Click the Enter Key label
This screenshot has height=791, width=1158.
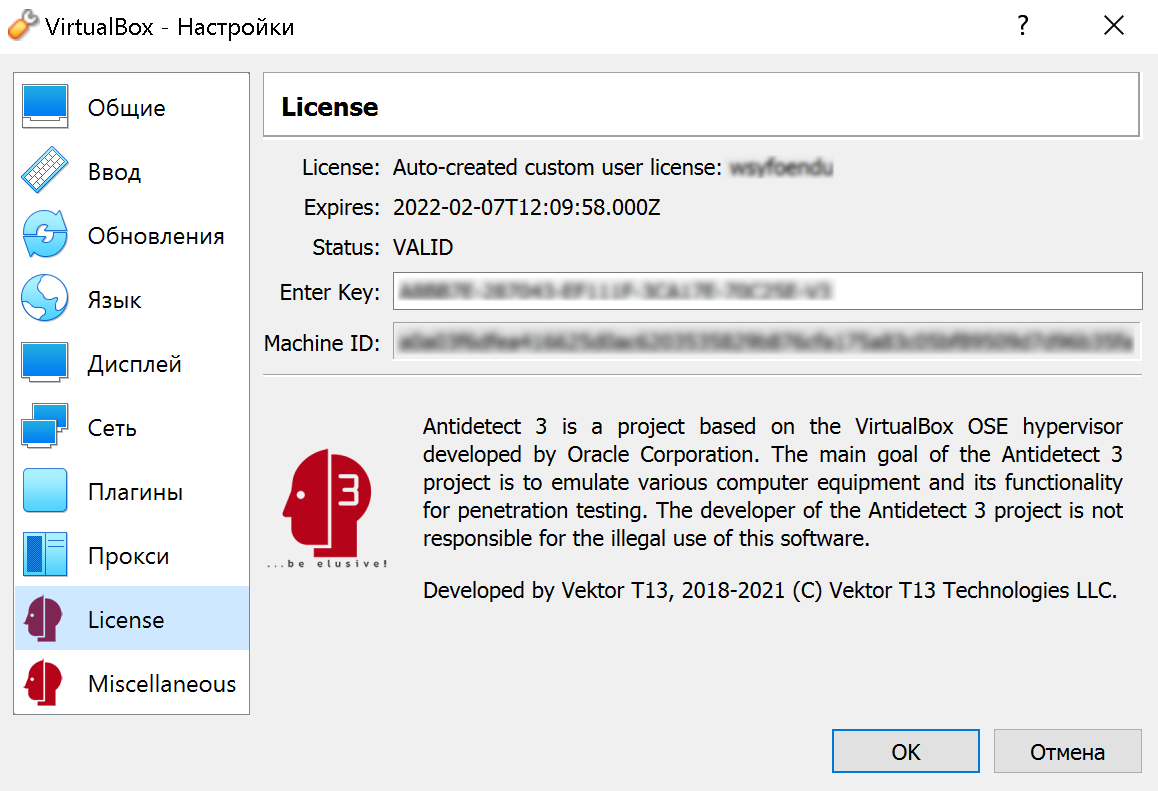329,292
